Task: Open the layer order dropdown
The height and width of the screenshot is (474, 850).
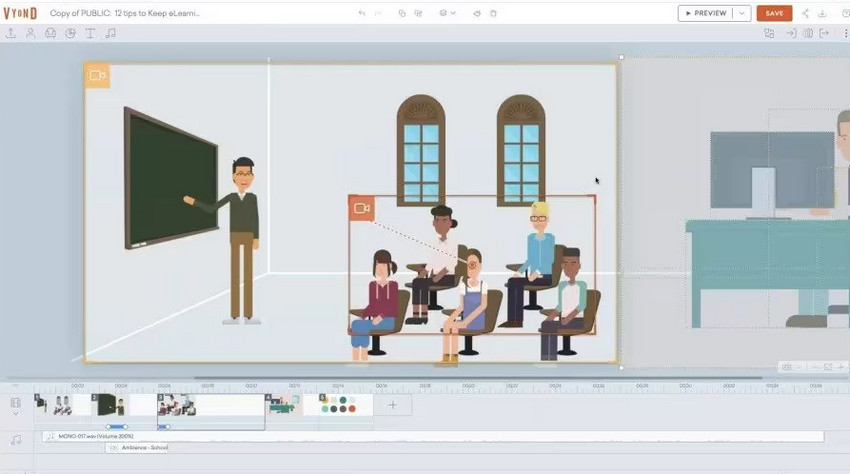Action: point(448,13)
